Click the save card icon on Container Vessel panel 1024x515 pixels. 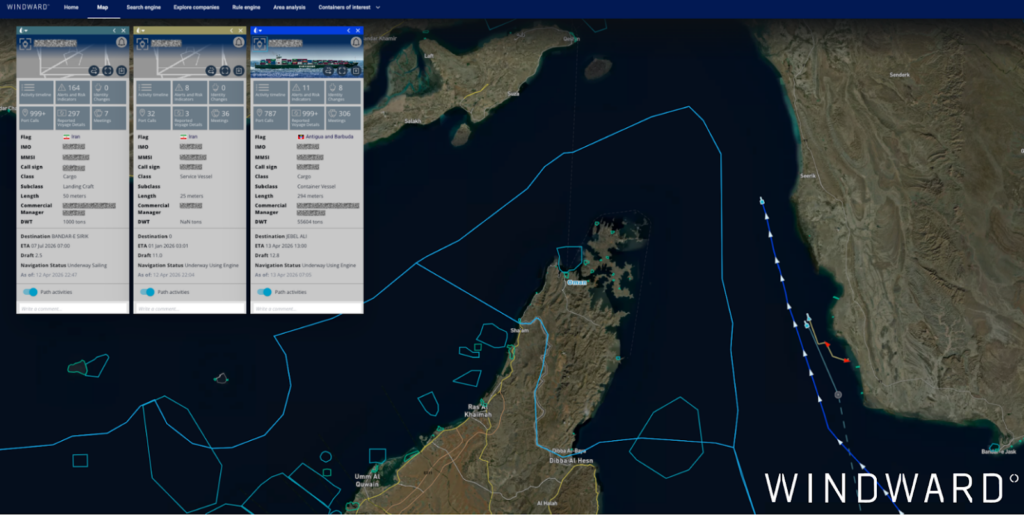pos(356,70)
